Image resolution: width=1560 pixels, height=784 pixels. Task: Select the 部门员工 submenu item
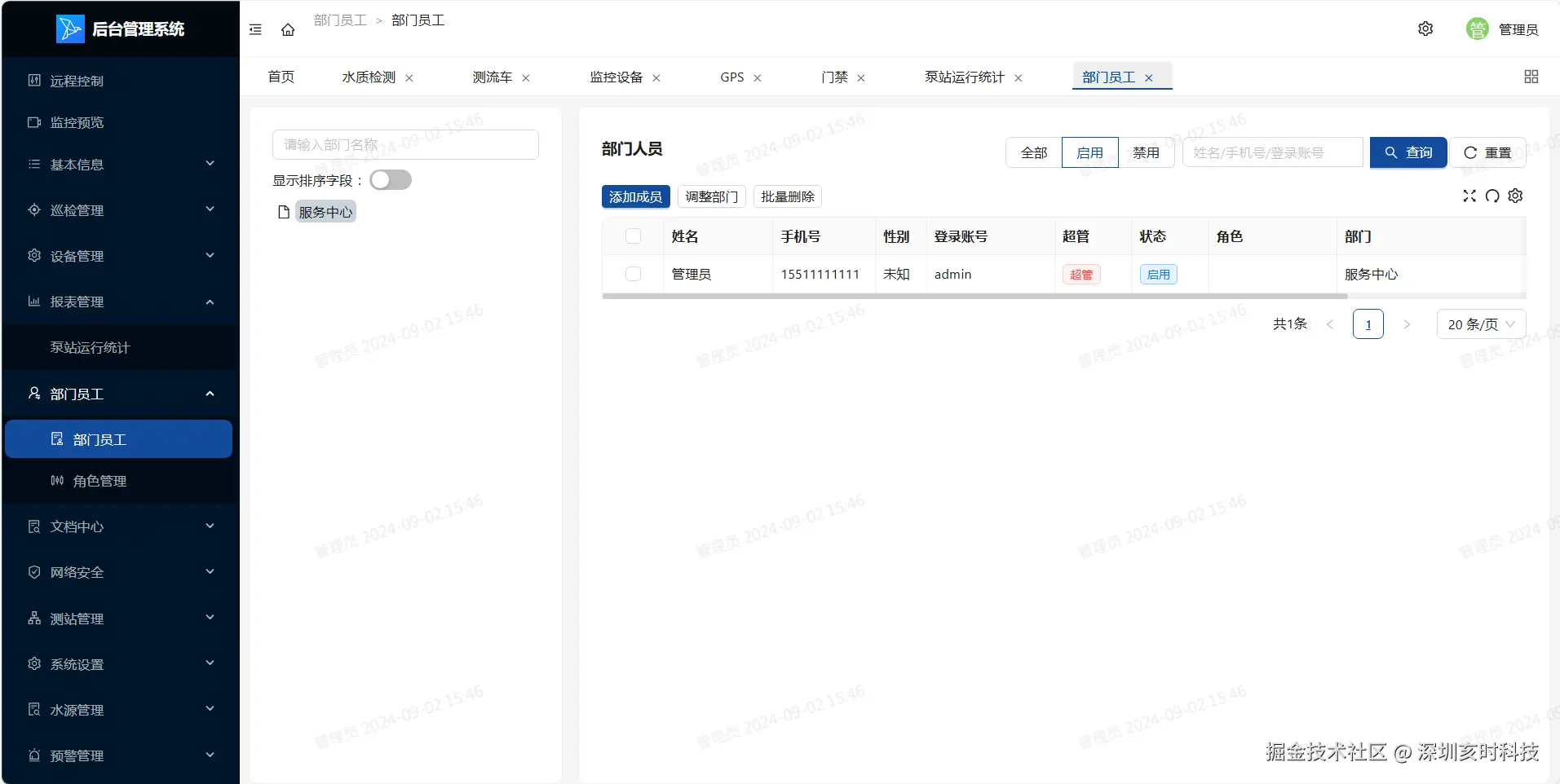(x=119, y=439)
